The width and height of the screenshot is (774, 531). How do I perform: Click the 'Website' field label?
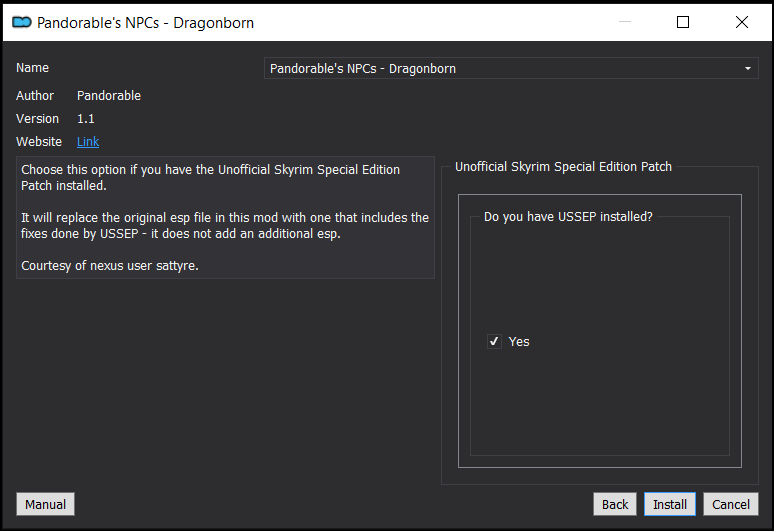39,142
